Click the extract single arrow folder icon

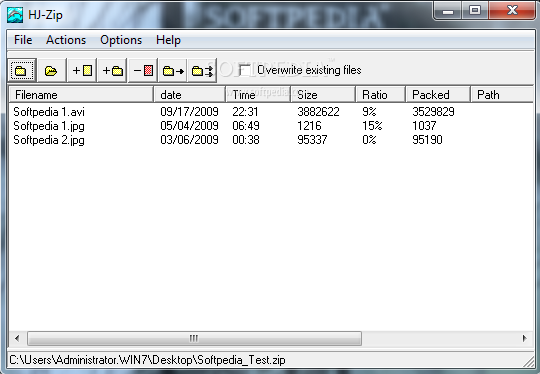(x=173, y=71)
